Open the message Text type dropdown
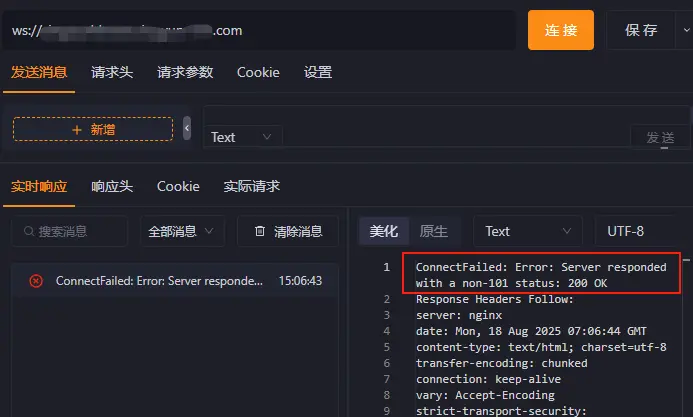The width and height of the screenshot is (693, 417). pyautogui.click(x=241, y=137)
